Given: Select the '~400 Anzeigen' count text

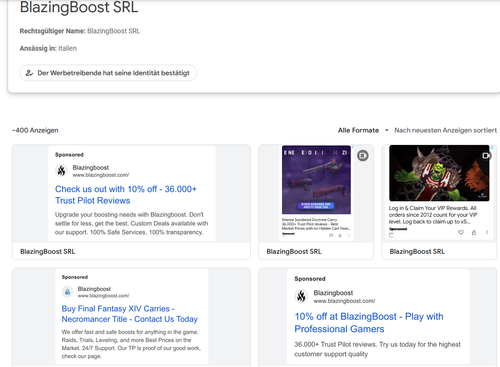Looking at the screenshot, I should click(x=35, y=130).
